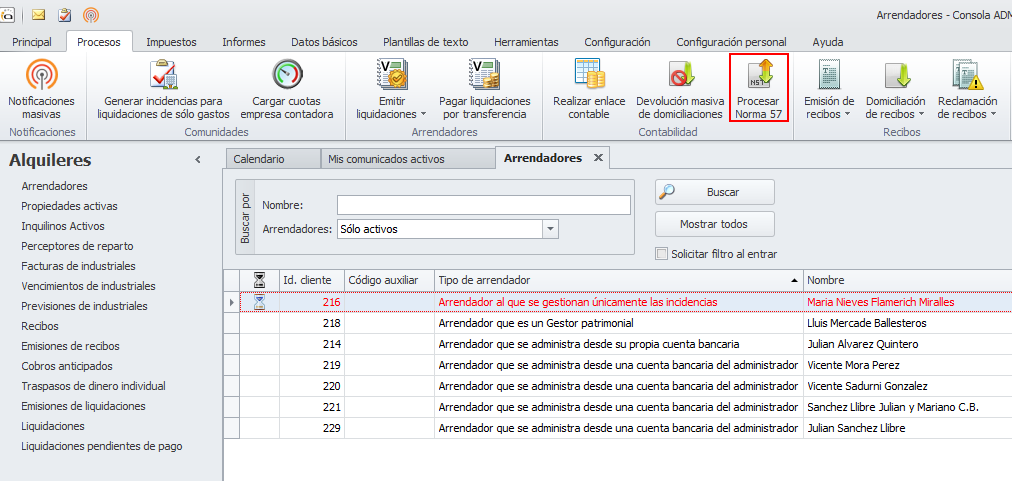Image resolution: width=1012 pixels, height=481 pixels.
Task: Open the Impuestos ribbon tab
Action: [171, 42]
